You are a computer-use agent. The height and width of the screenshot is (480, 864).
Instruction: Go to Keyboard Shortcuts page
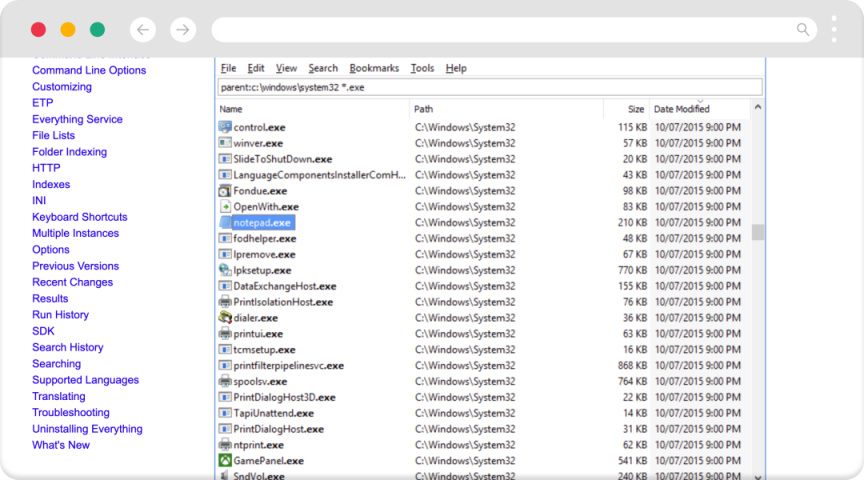(x=79, y=217)
